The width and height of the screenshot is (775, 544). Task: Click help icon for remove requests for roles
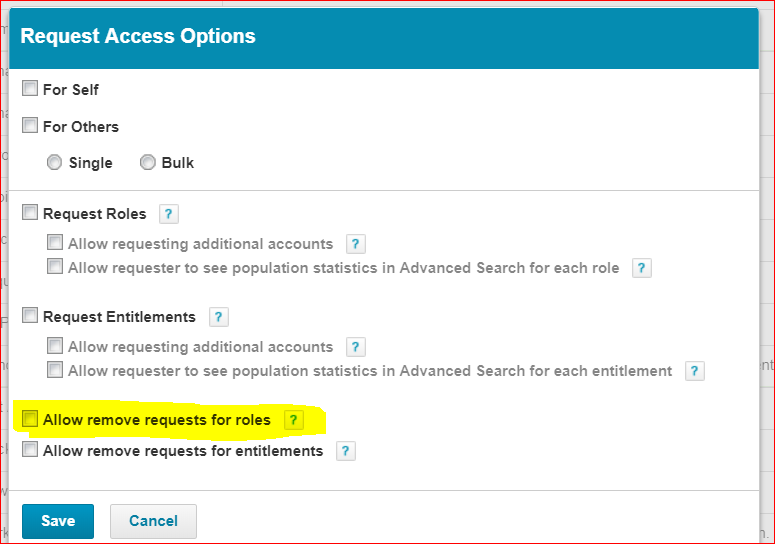pyautogui.click(x=293, y=420)
